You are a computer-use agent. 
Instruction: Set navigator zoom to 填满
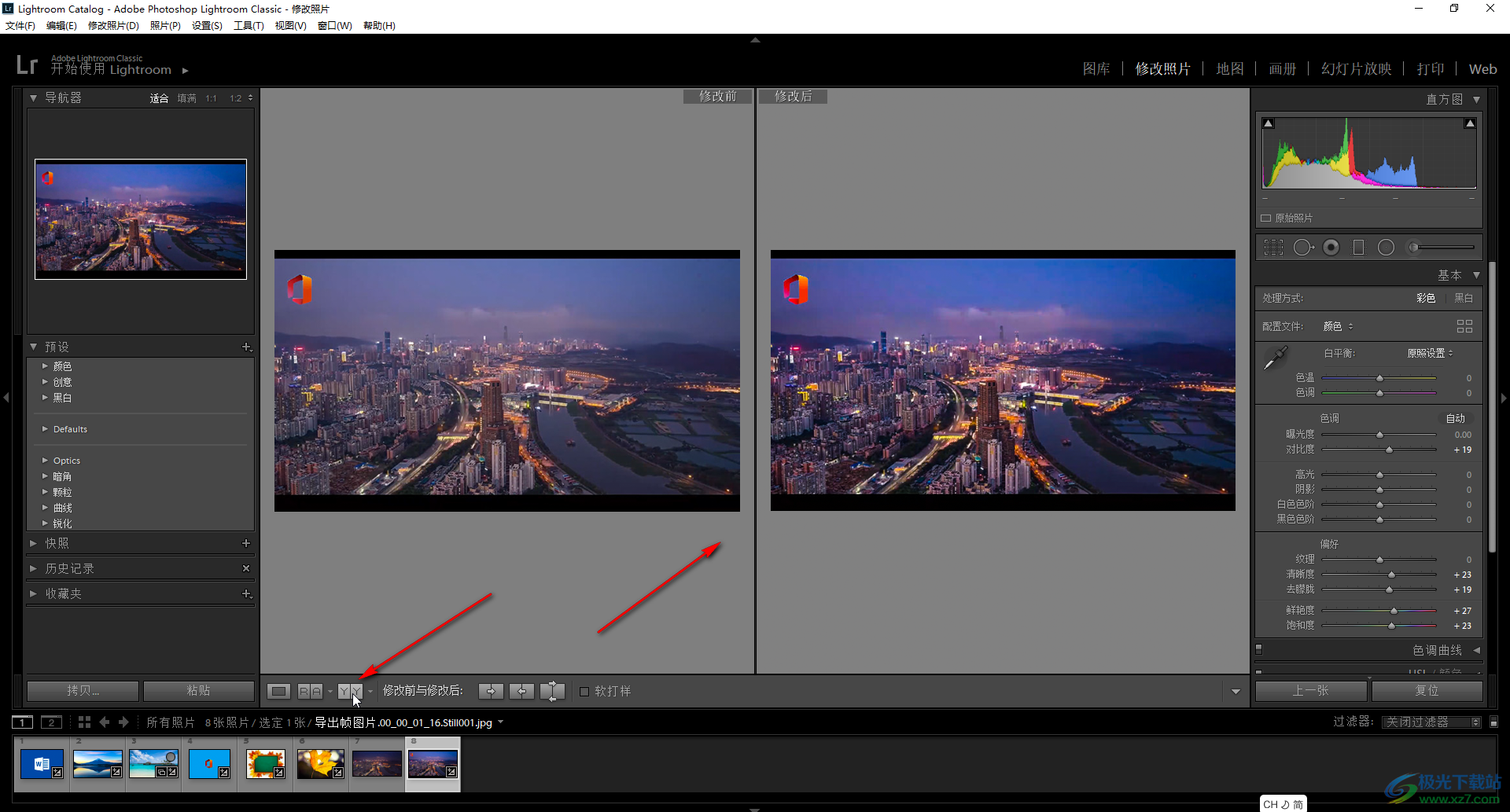[186, 98]
